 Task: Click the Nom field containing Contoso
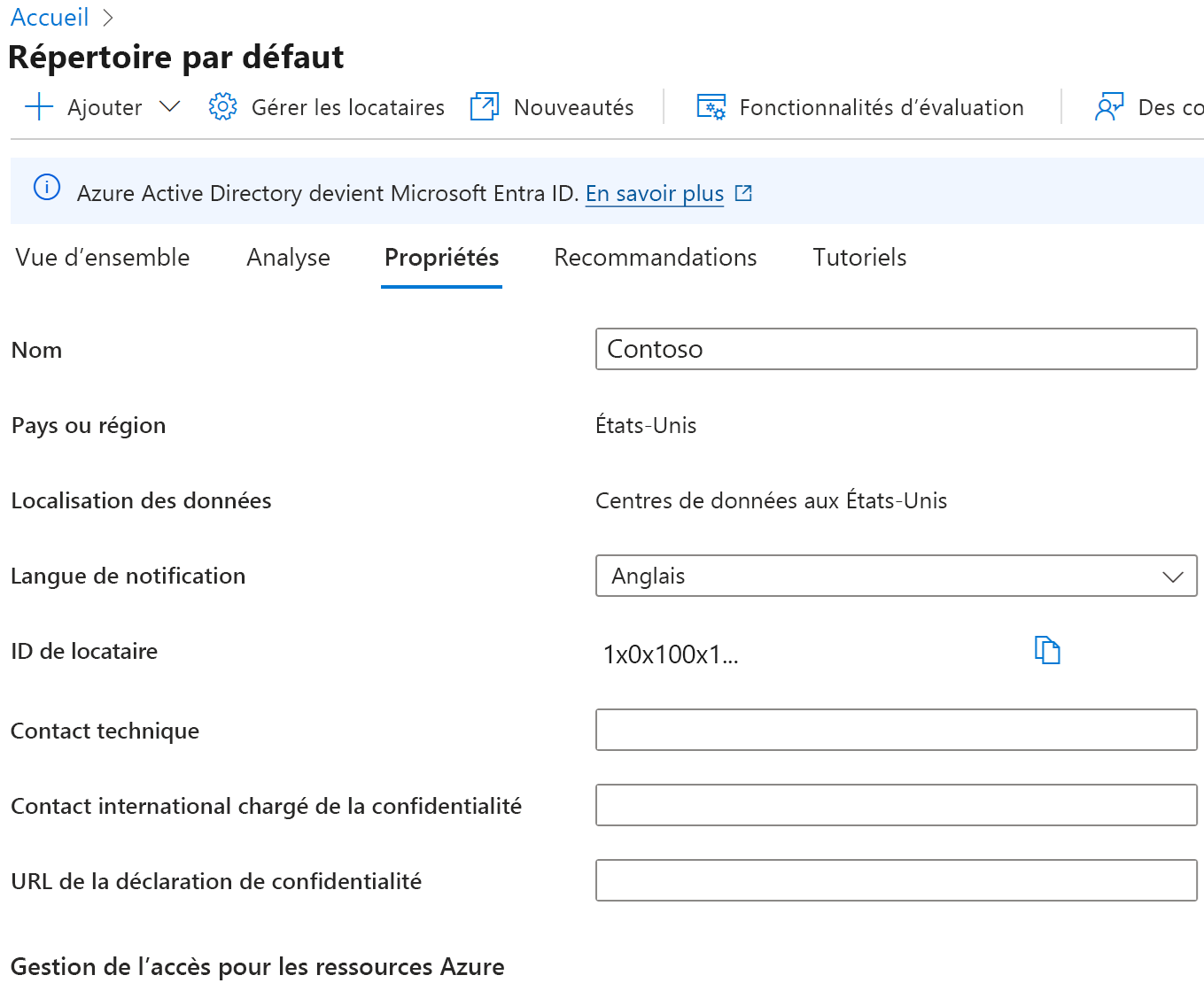click(x=897, y=349)
